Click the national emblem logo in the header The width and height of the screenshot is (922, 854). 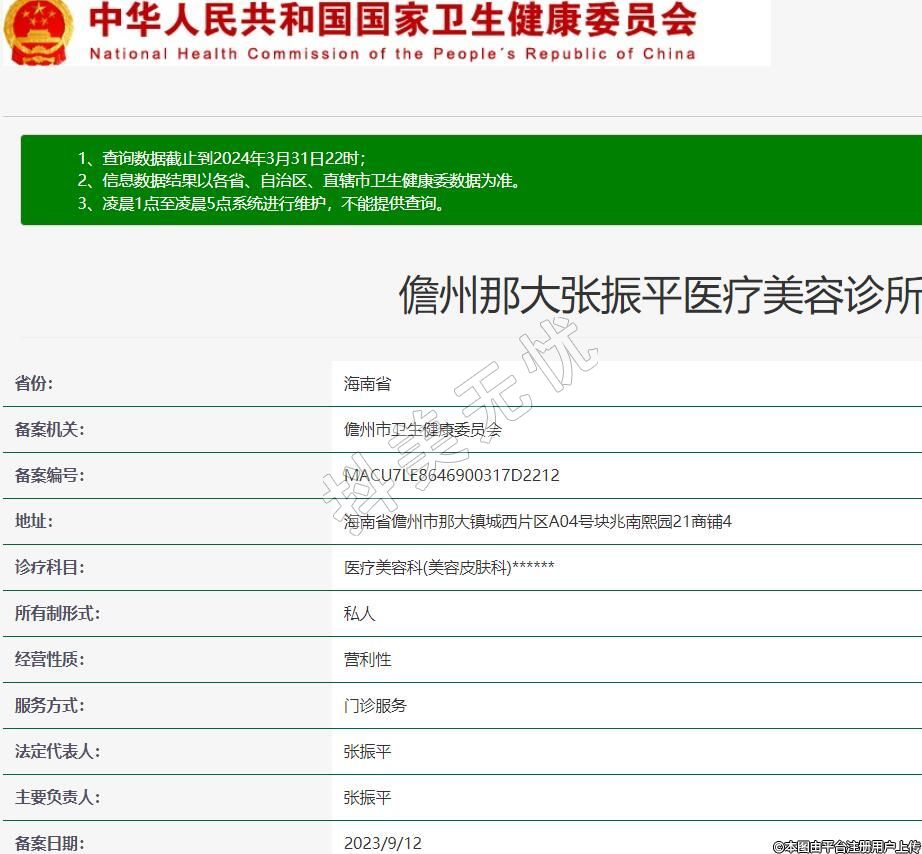(x=37, y=30)
